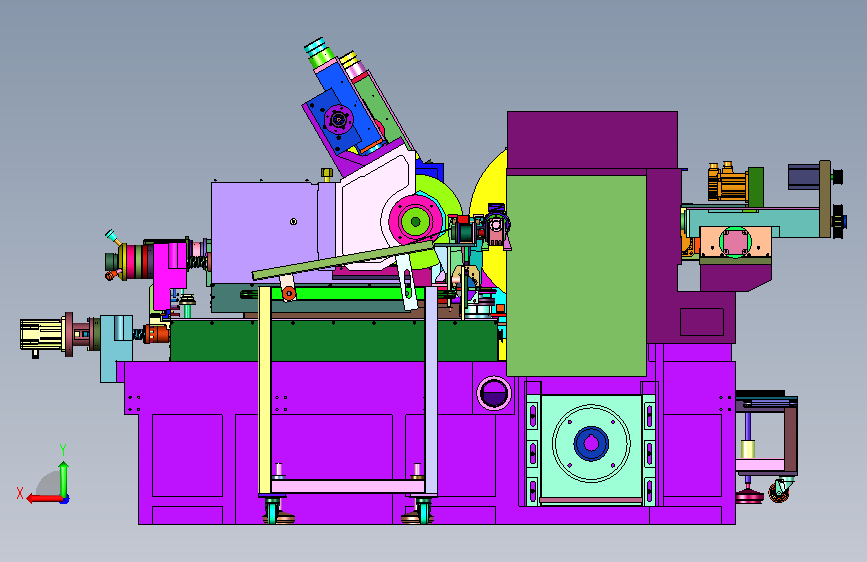Pick the caster wheel on the right-side cart
The width and height of the screenshot is (867, 562).
tap(780, 491)
